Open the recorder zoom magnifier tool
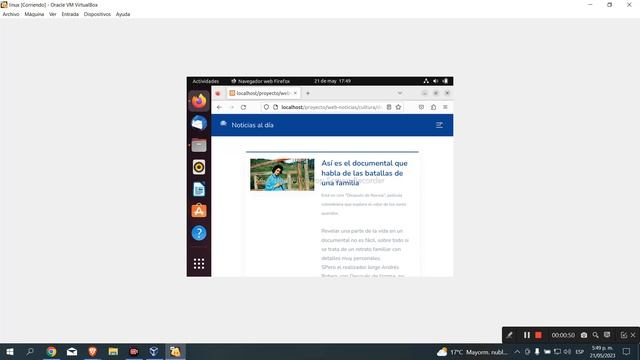The width and height of the screenshot is (640, 360). pyautogui.click(x=596, y=335)
